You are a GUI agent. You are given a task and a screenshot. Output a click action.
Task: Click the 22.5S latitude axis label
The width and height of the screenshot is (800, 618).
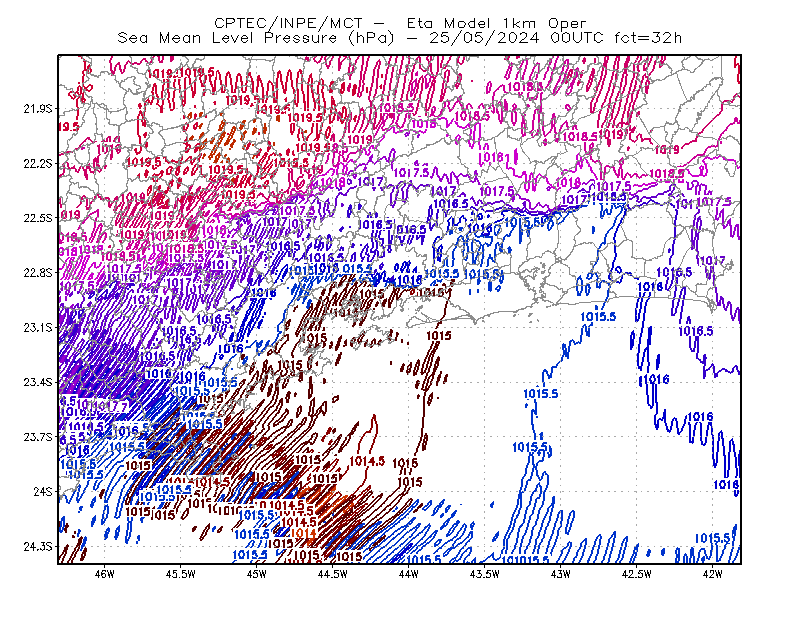pos(38,218)
